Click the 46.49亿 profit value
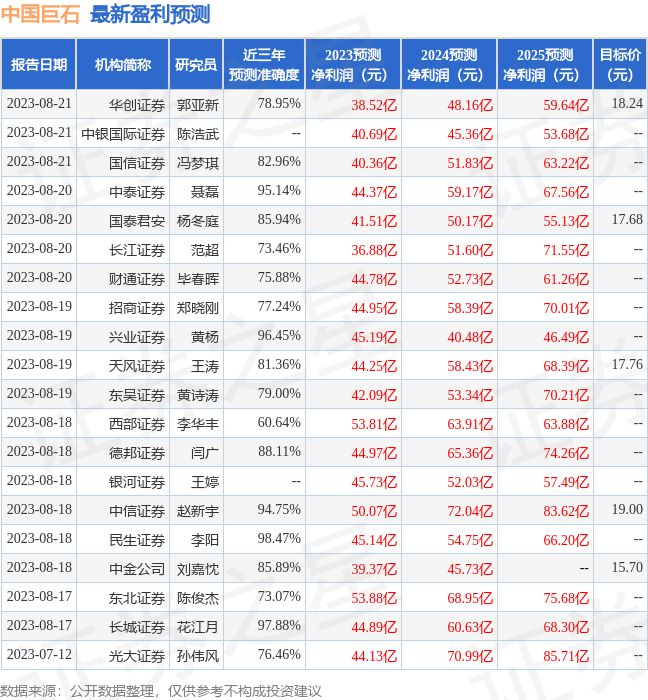Viewport: 648px width, 700px height. tap(566, 337)
